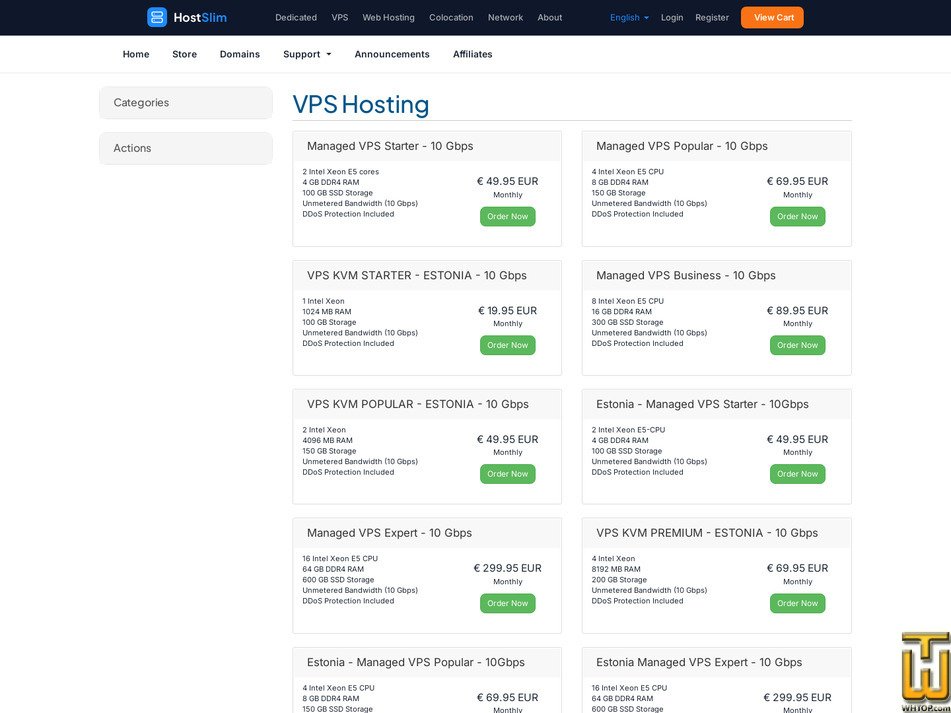951x713 pixels.
Task: Open the About menu item
Action: pyautogui.click(x=549, y=18)
